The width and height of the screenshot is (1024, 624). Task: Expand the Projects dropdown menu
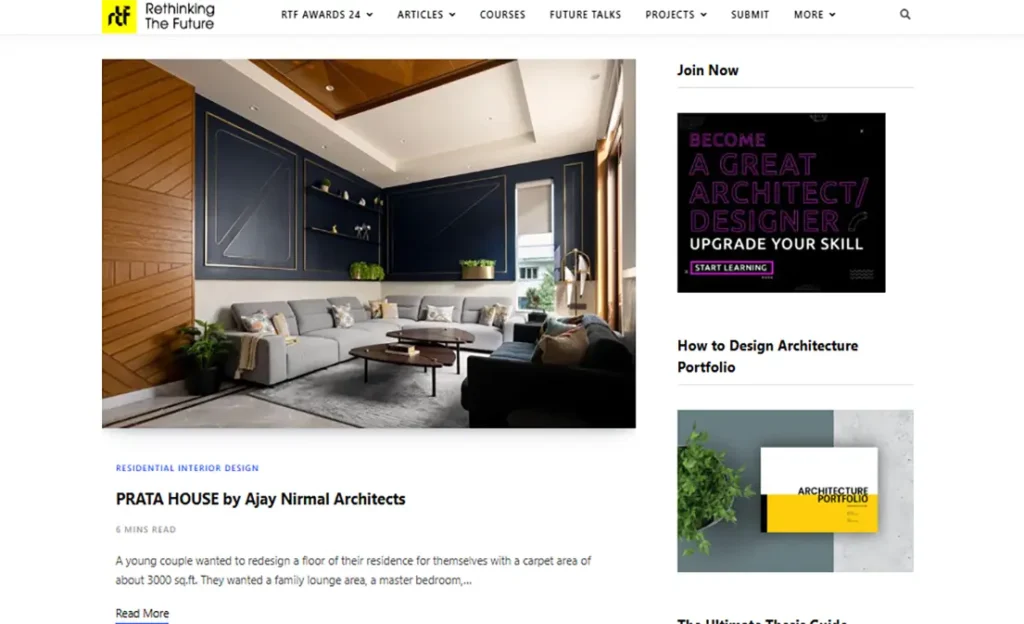tap(676, 14)
